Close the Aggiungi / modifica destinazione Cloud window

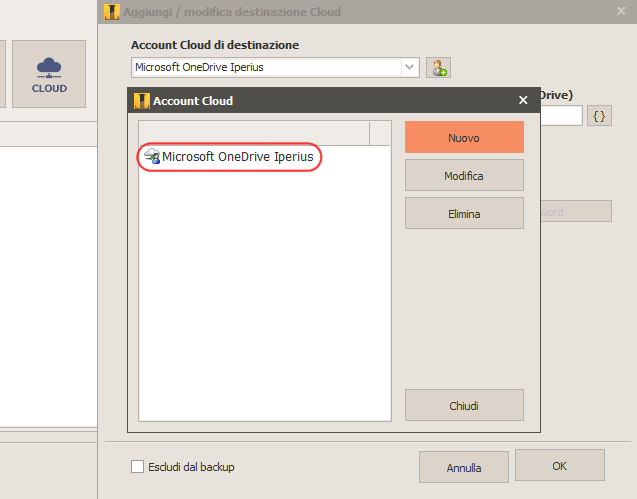(x=621, y=11)
